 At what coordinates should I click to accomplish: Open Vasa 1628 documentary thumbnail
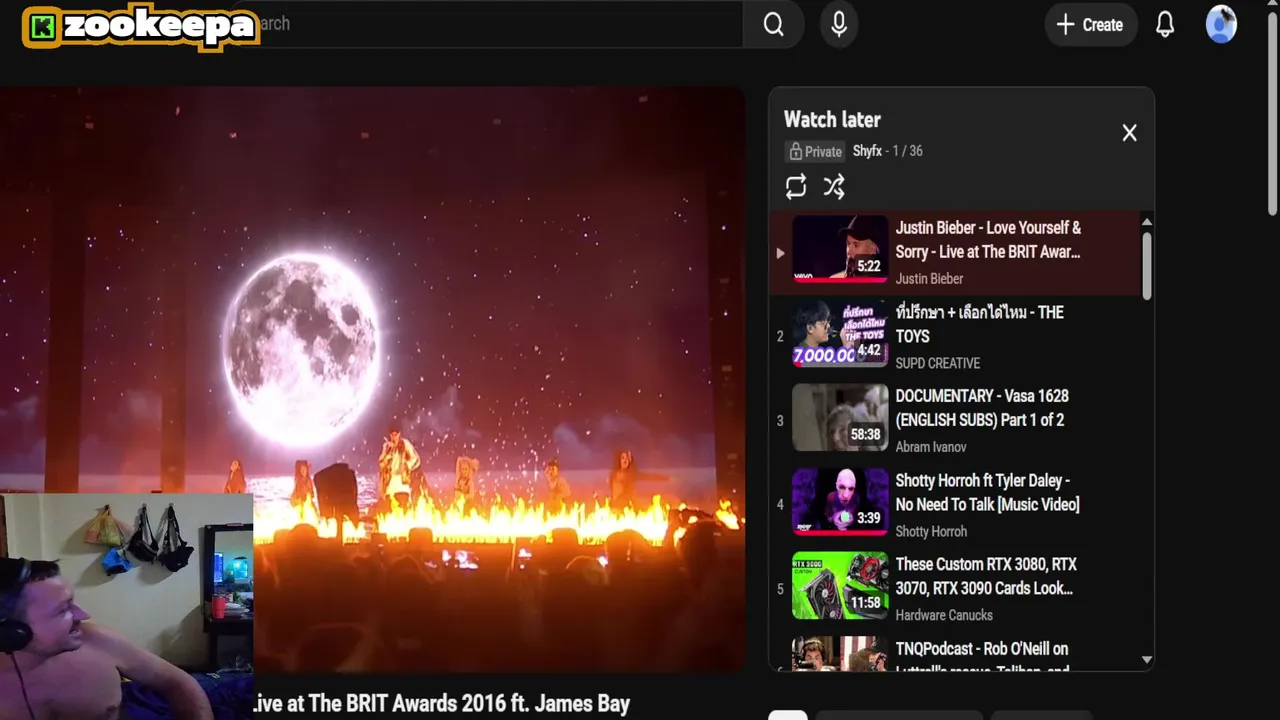840,418
